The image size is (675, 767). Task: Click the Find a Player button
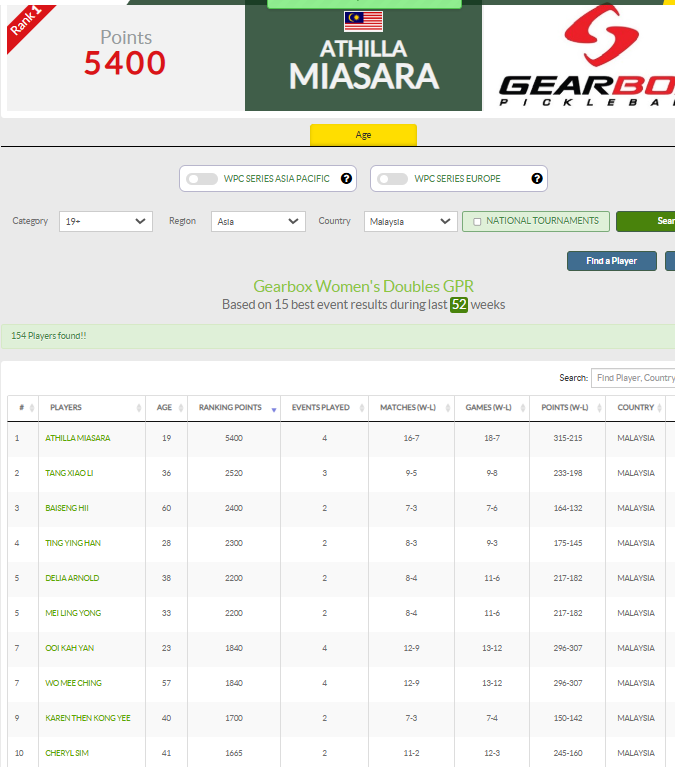pyautogui.click(x=611, y=261)
